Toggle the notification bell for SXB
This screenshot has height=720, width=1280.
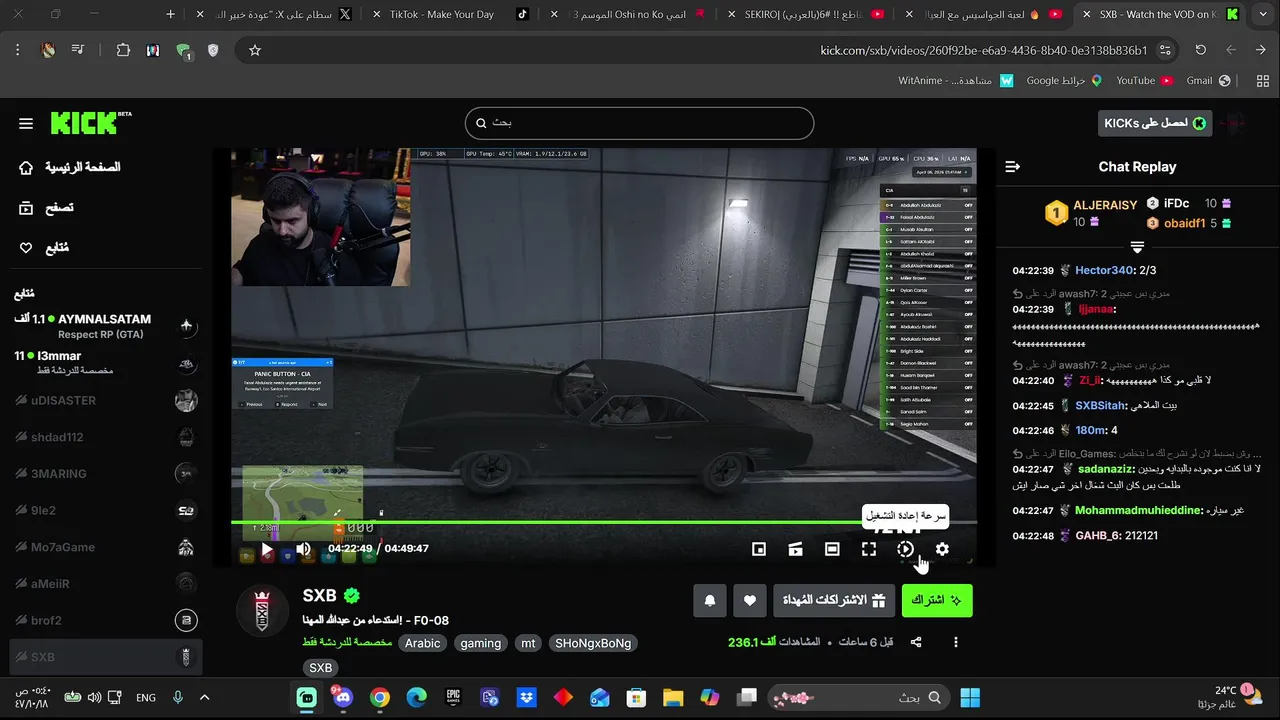710,600
